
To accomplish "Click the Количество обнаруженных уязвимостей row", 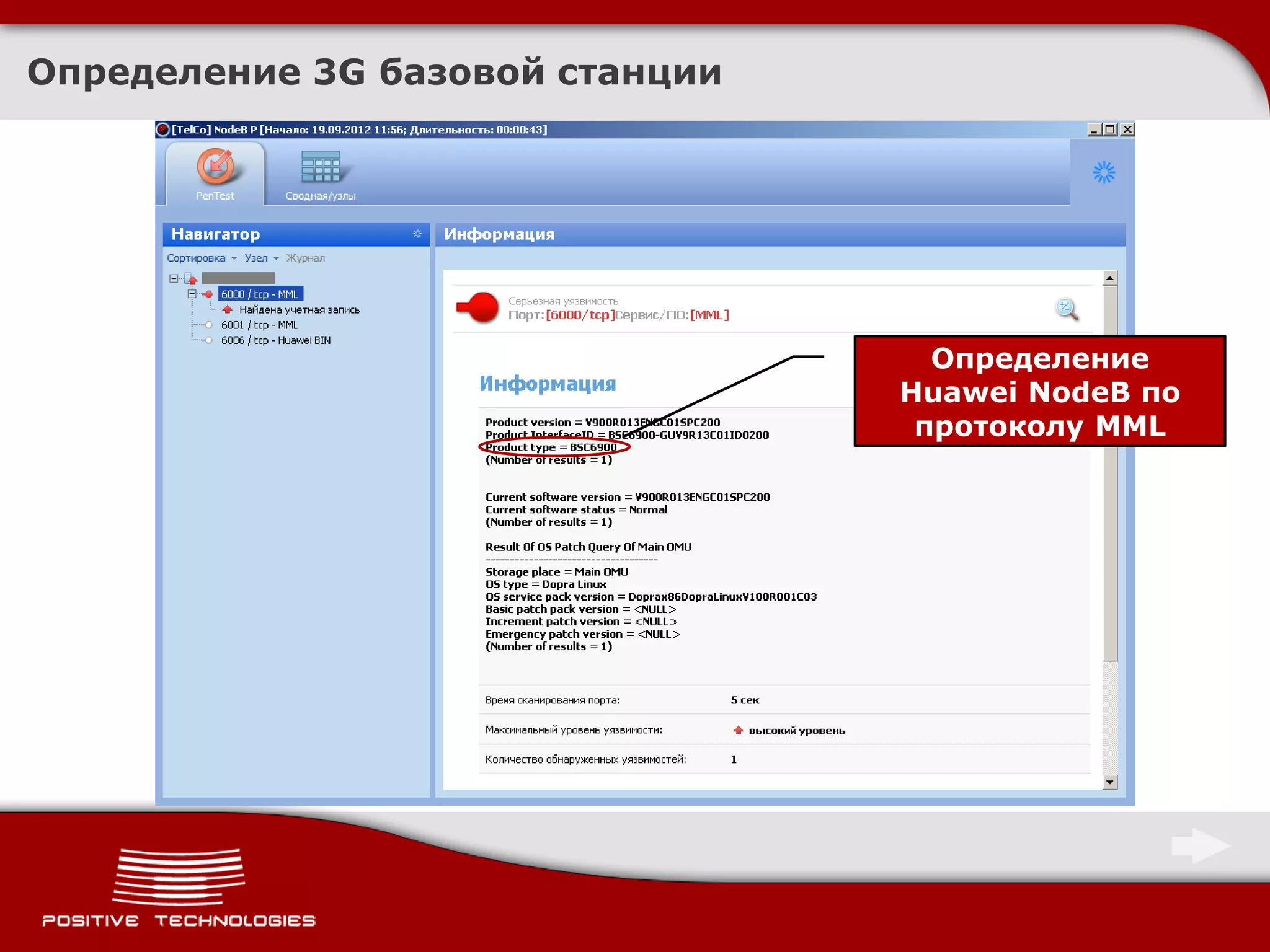I will coord(784,759).
